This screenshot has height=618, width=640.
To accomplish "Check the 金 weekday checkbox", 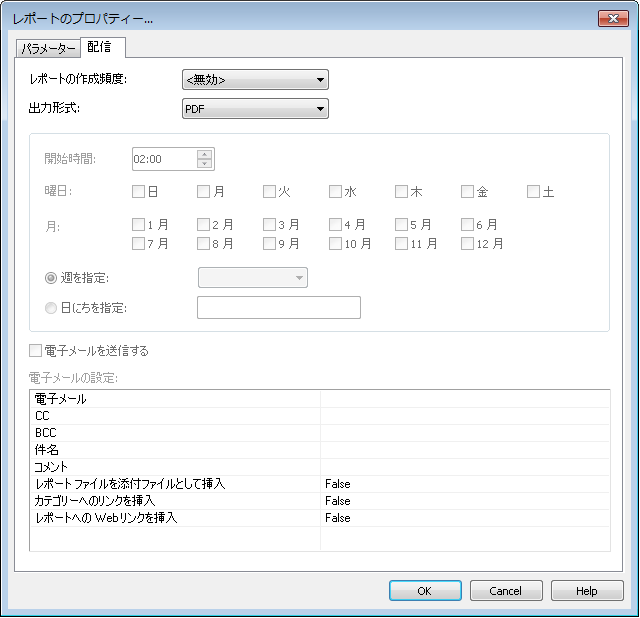I will point(467,191).
